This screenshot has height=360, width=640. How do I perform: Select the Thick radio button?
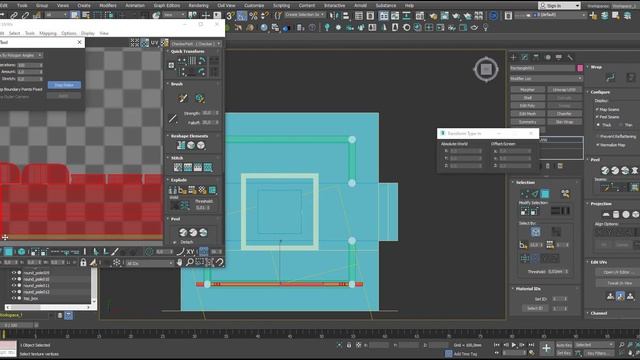(x=598, y=125)
